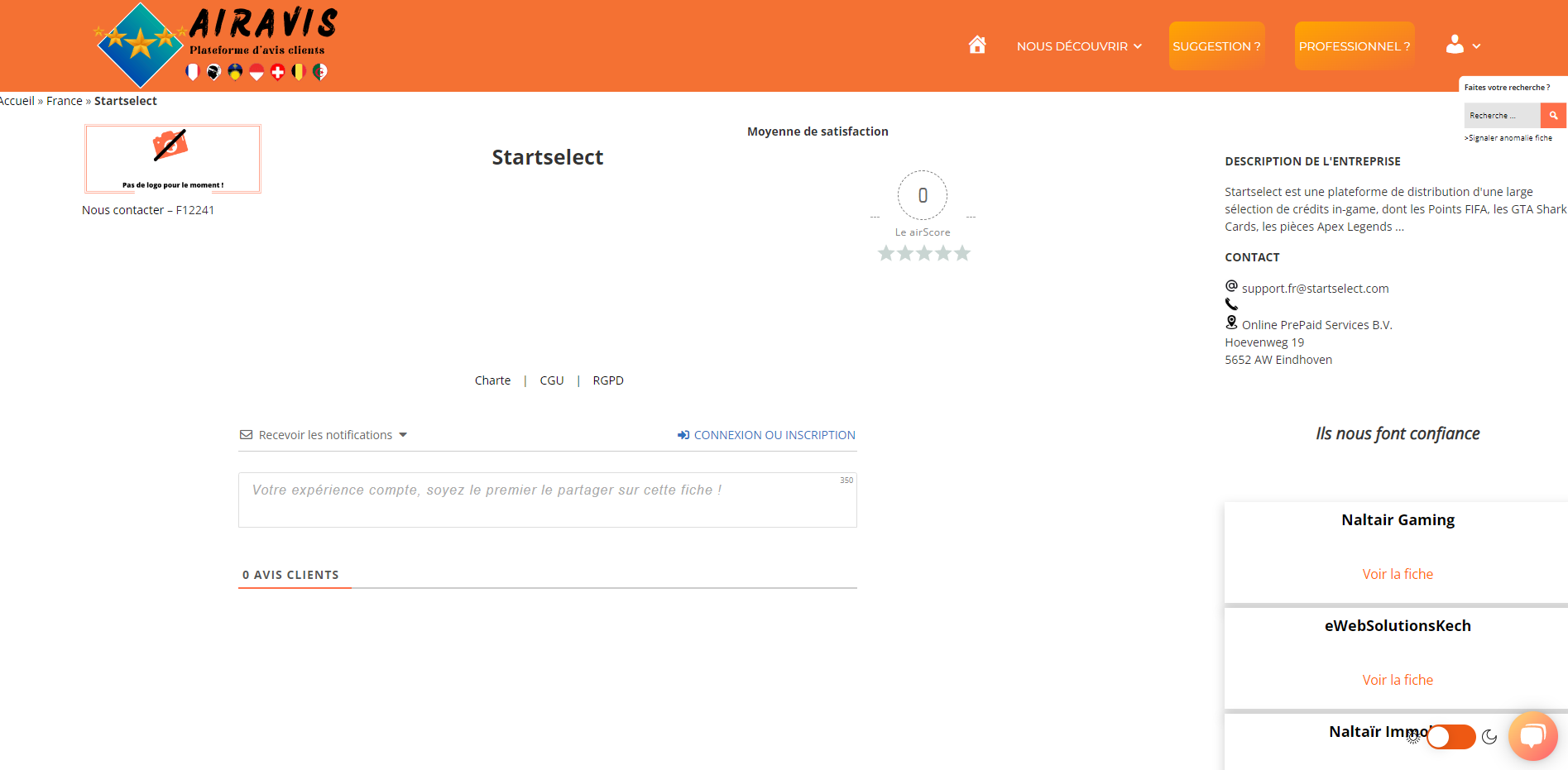Open Voir la fiche for eWebSolutionsKech
Screen dimensions: 1568x770
click(1398, 680)
